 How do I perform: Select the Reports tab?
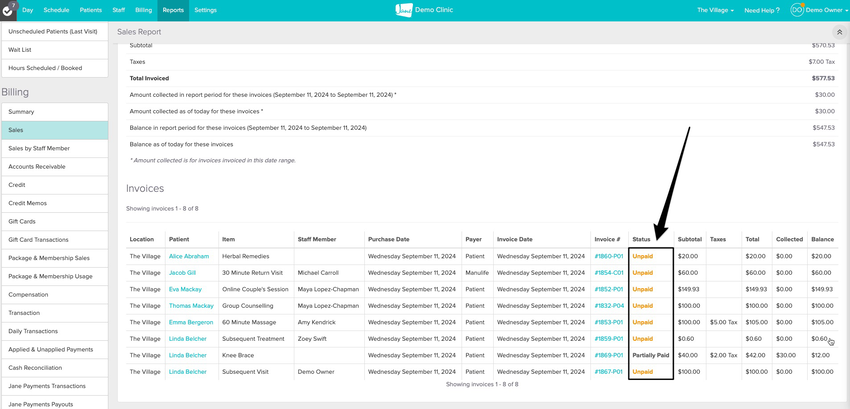[173, 10]
